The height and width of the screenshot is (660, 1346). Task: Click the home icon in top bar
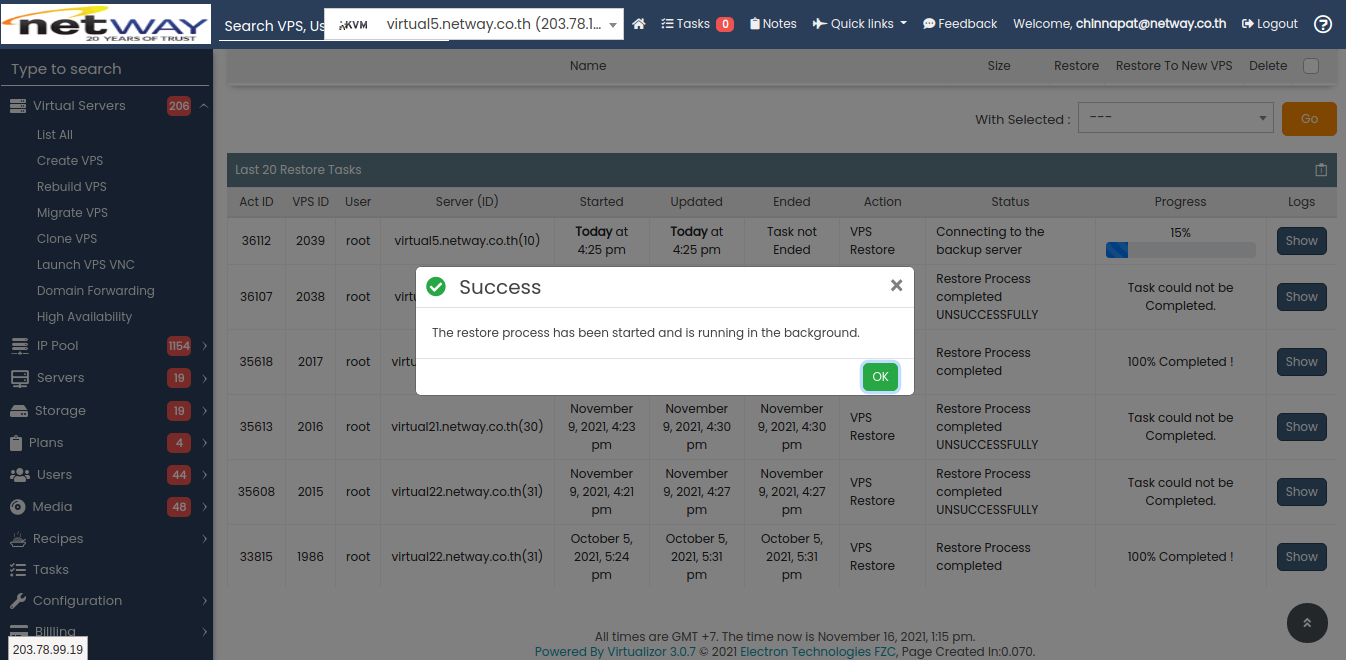(x=639, y=24)
